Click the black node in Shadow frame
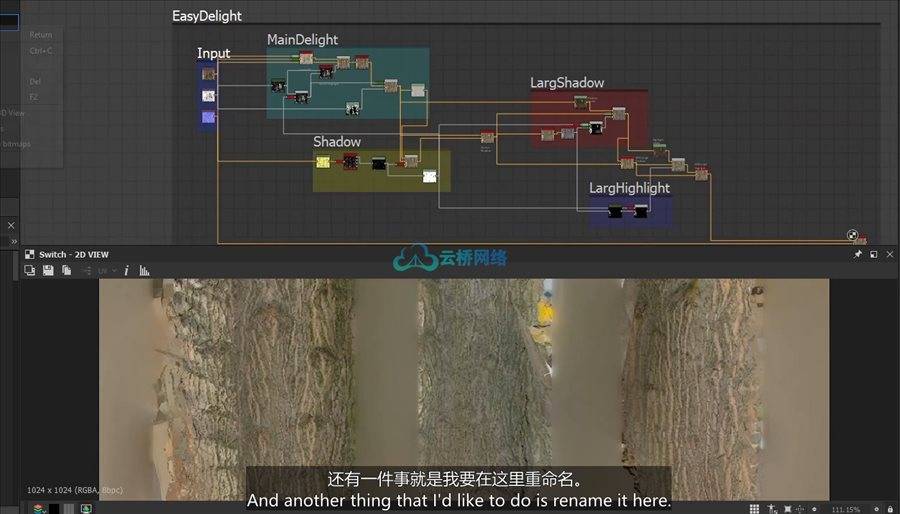The image size is (900, 514). click(x=378, y=163)
